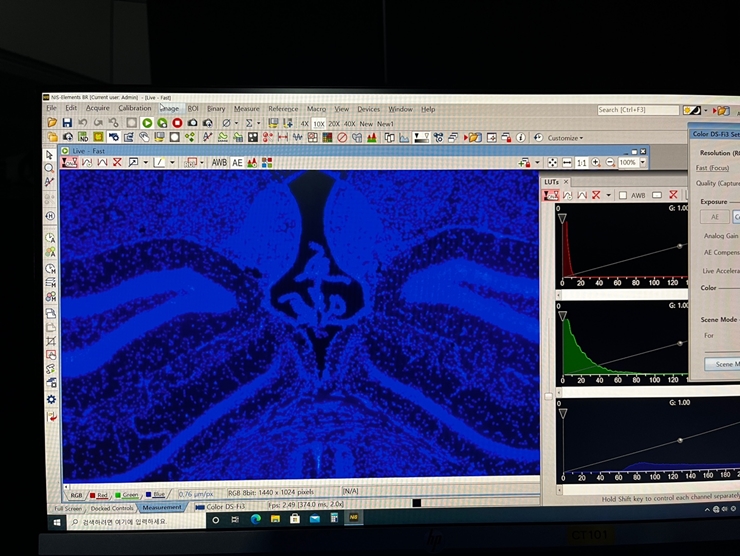This screenshot has width=740, height=556.
Task: Click the Save floppy disk icon
Action: [67, 123]
